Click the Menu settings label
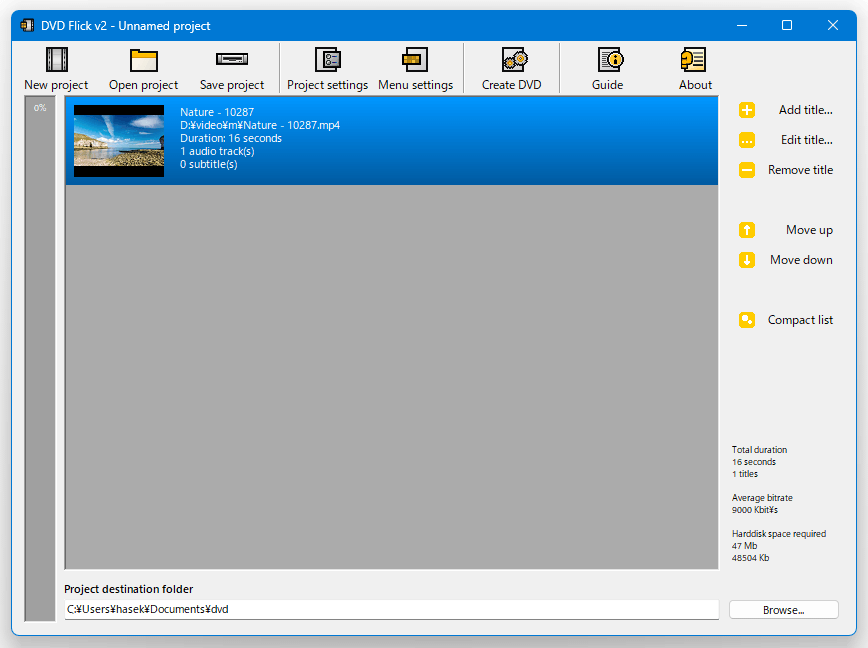 [415, 85]
